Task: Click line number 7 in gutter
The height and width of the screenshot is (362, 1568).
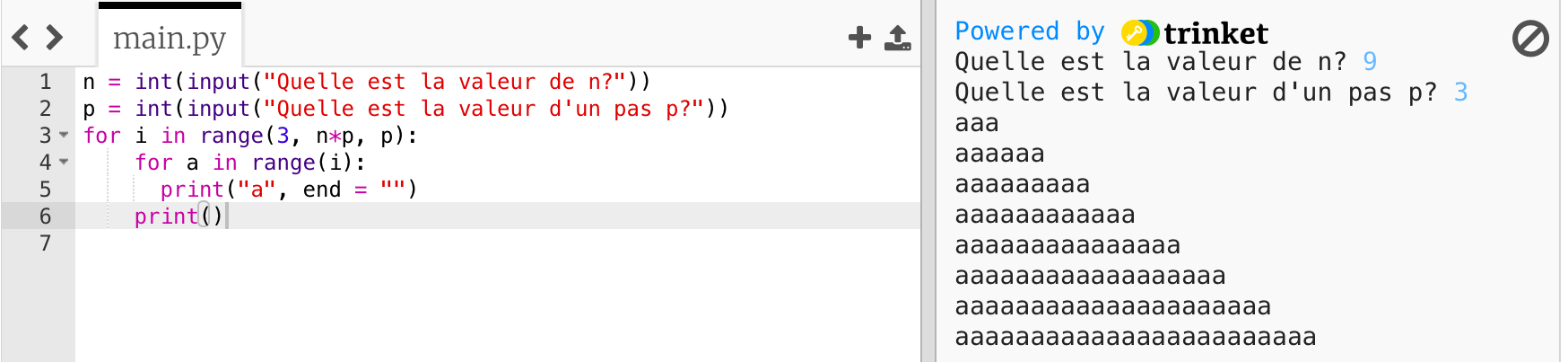Action: pyautogui.click(x=45, y=243)
